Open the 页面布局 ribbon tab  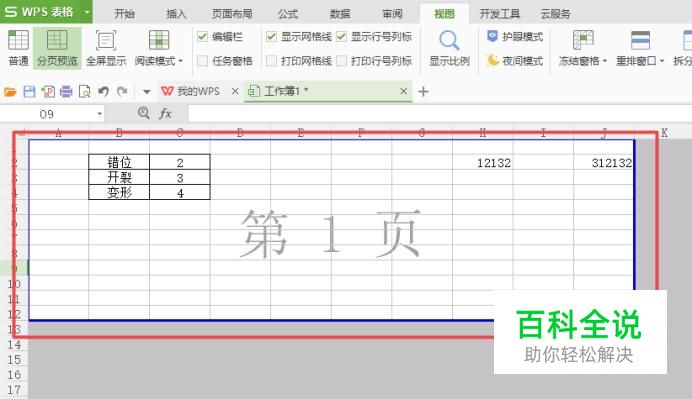click(232, 14)
